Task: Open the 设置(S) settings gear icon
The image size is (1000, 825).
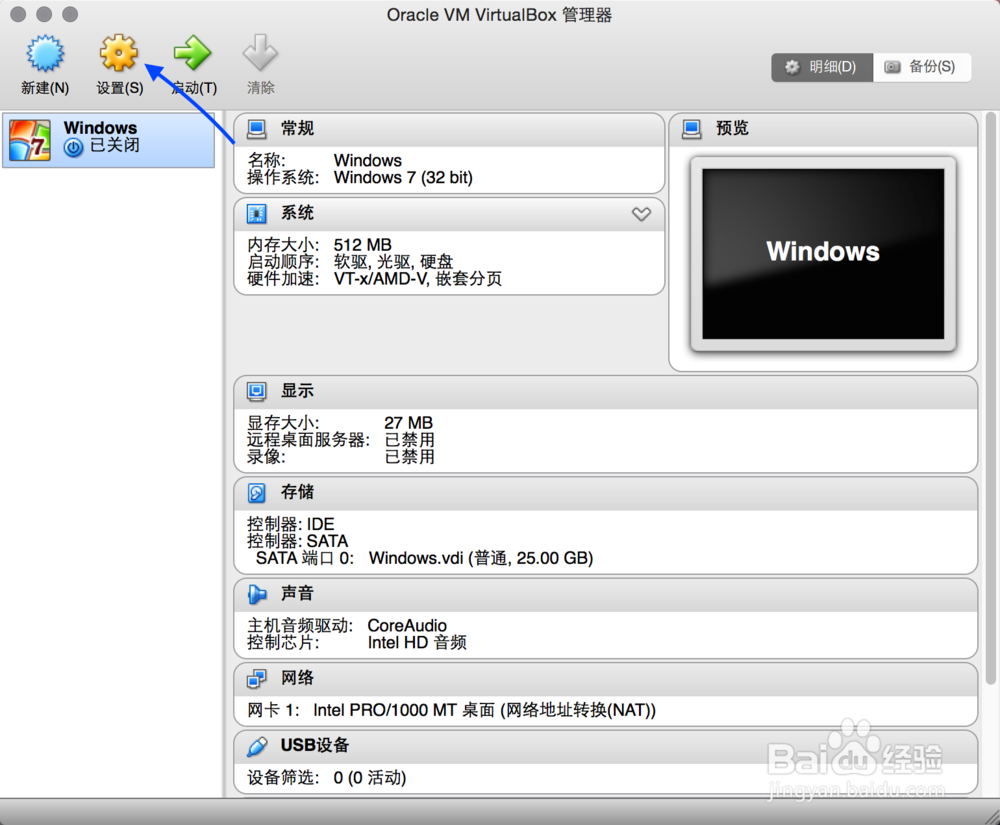Action: [118, 52]
